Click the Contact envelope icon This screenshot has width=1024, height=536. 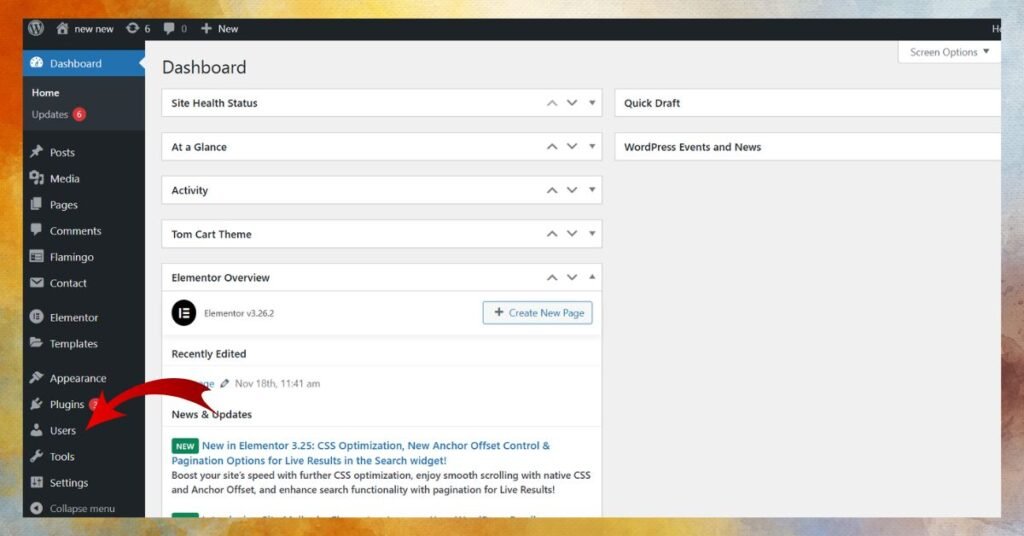tap(37, 283)
